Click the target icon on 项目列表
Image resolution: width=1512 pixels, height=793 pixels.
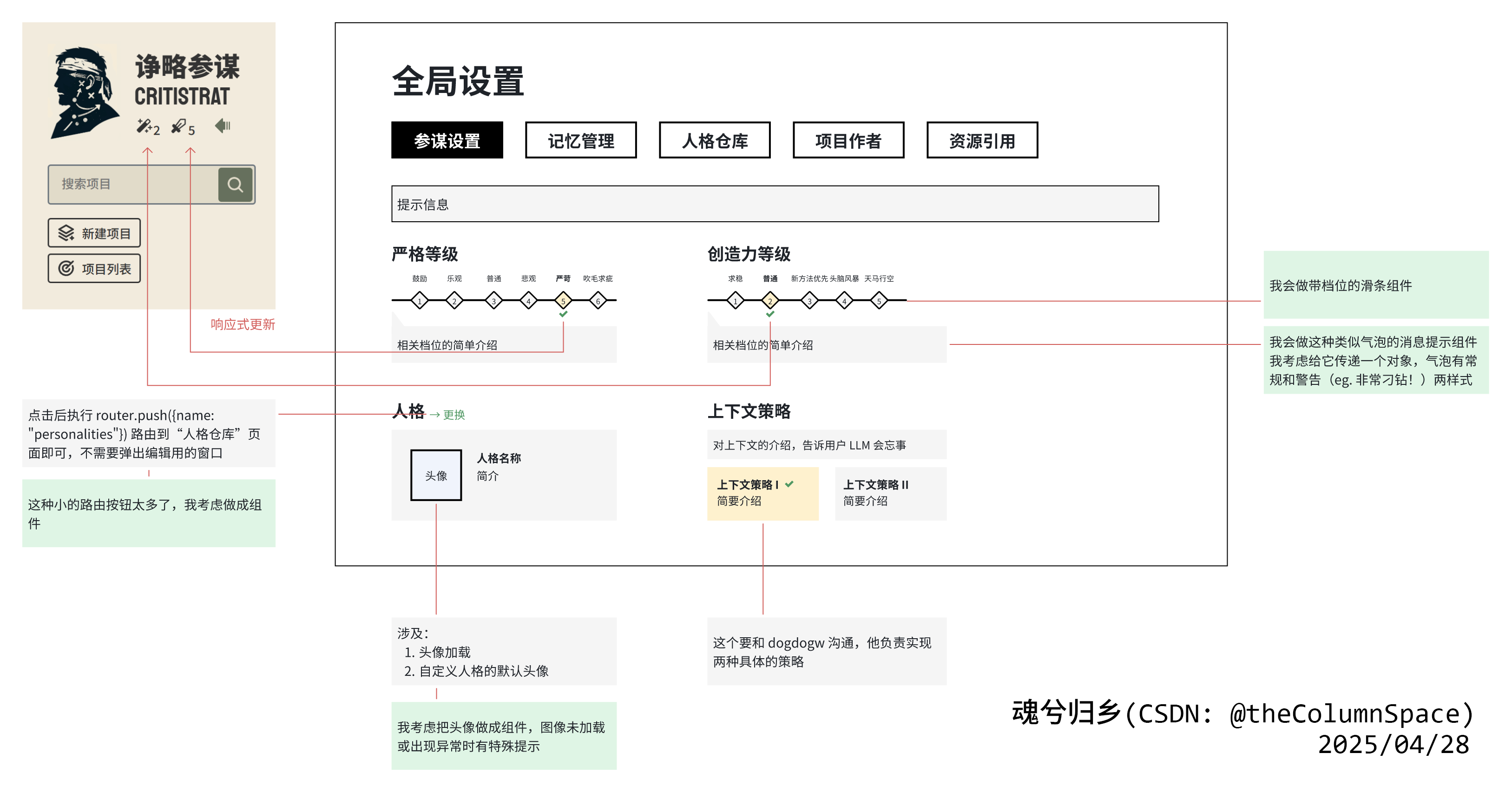click(x=65, y=268)
